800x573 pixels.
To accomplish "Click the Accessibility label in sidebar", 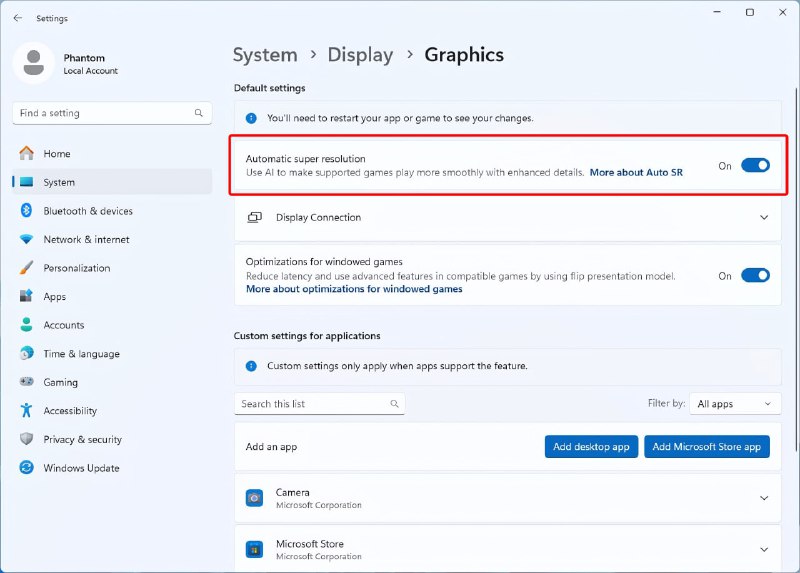I will point(70,411).
